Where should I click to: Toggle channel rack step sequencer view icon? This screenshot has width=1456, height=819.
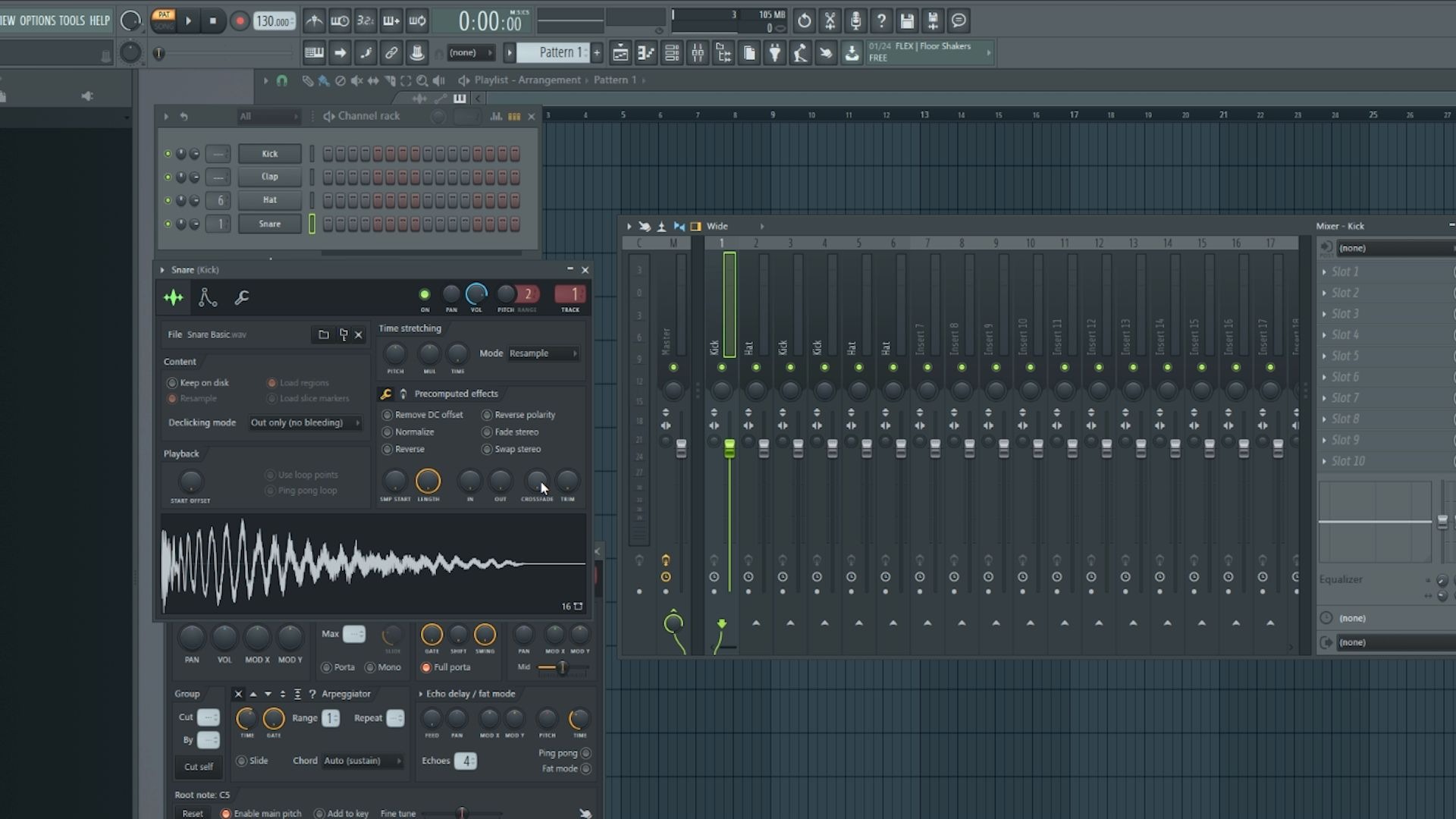[x=514, y=116]
